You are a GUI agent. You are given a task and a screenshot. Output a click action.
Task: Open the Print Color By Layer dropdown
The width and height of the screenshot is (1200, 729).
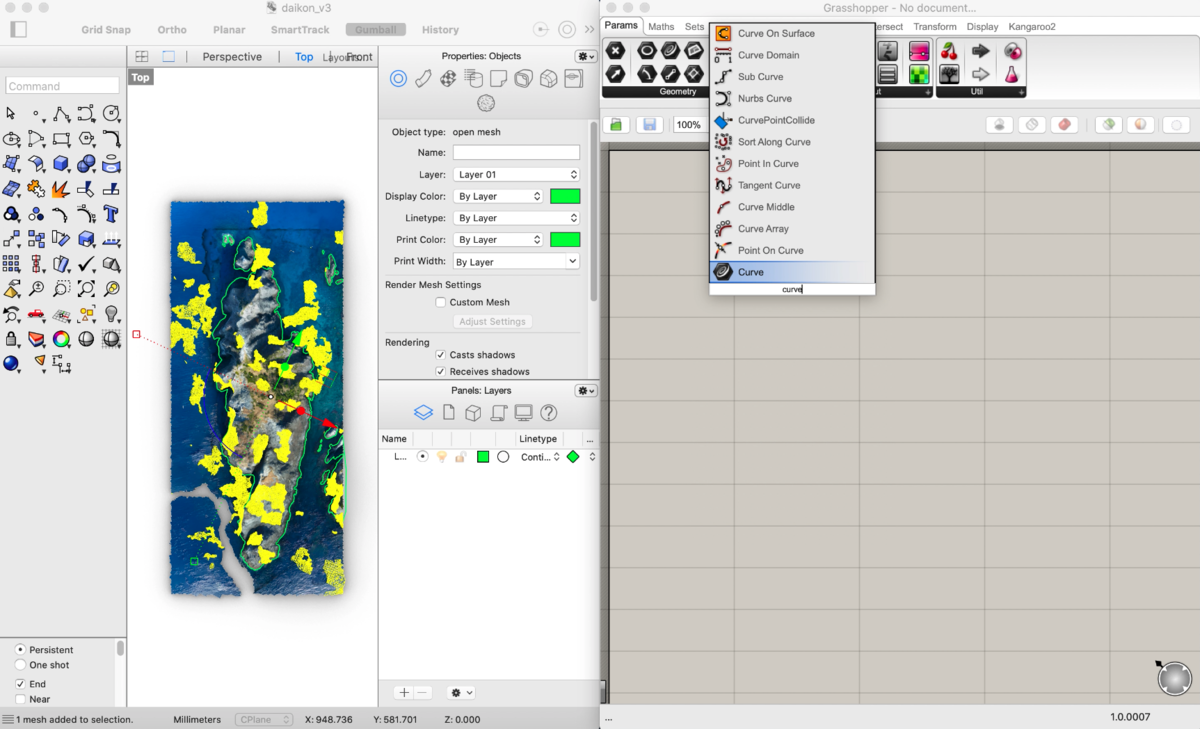498,240
